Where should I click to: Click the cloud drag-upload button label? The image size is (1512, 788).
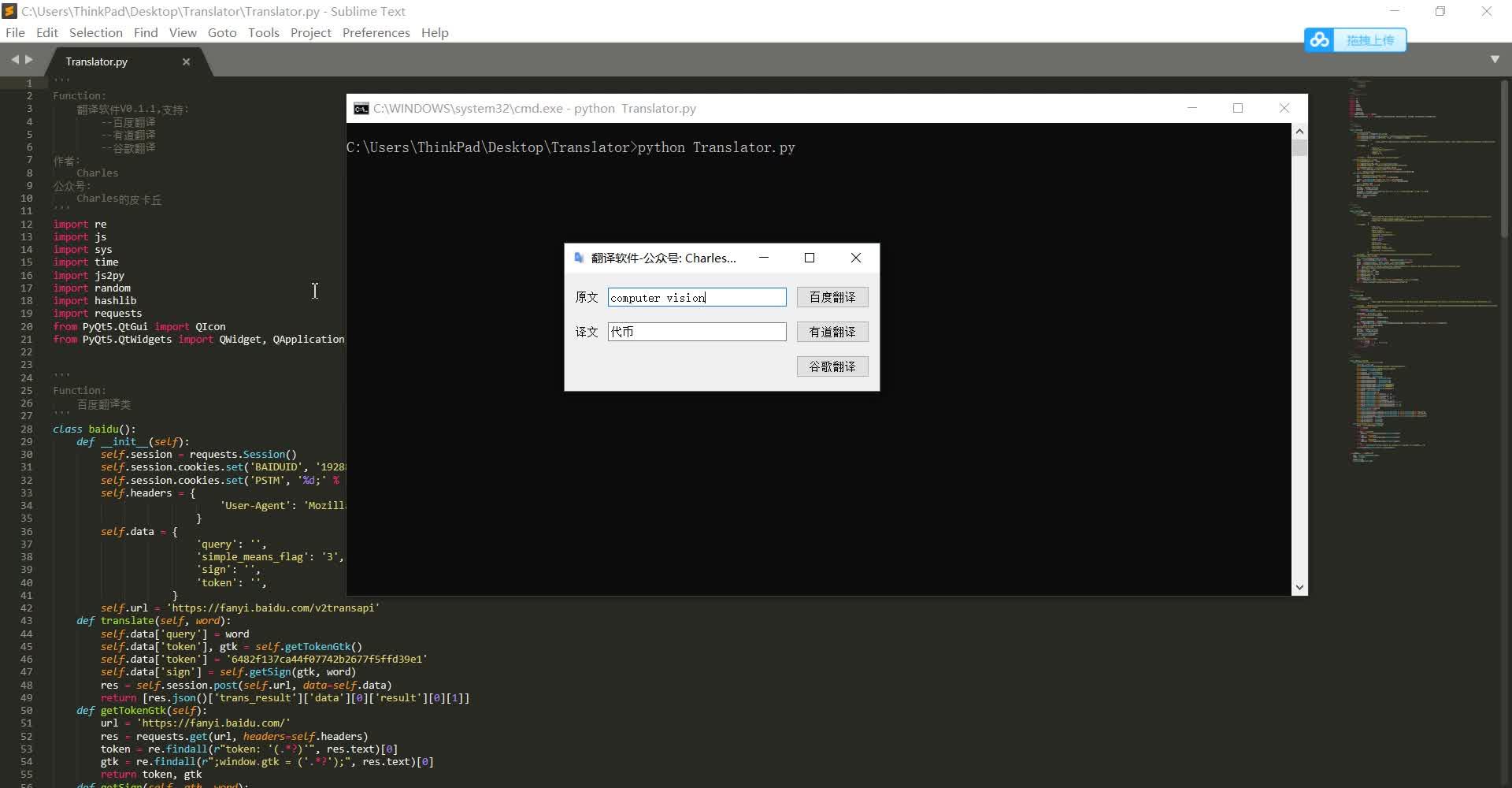point(1370,40)
